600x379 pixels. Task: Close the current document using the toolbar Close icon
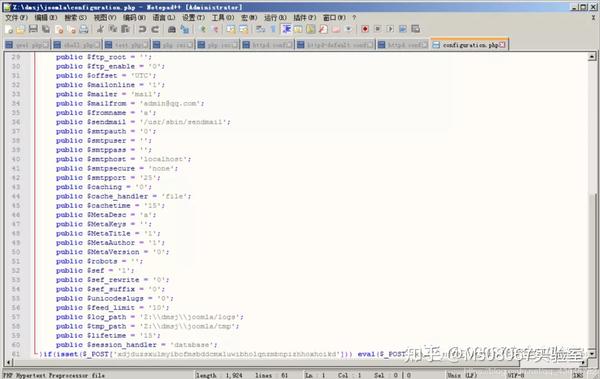click(x=59, y=29)
